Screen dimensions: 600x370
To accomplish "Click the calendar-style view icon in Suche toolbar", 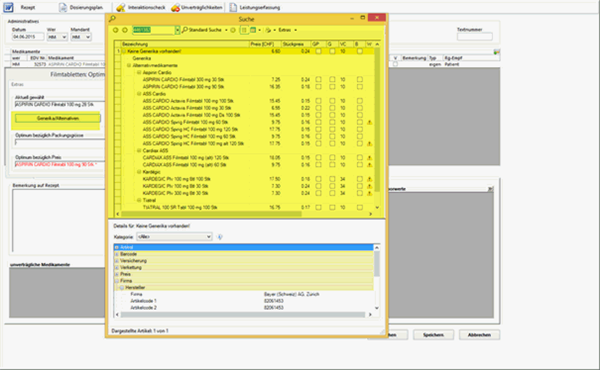I will 253,30.
